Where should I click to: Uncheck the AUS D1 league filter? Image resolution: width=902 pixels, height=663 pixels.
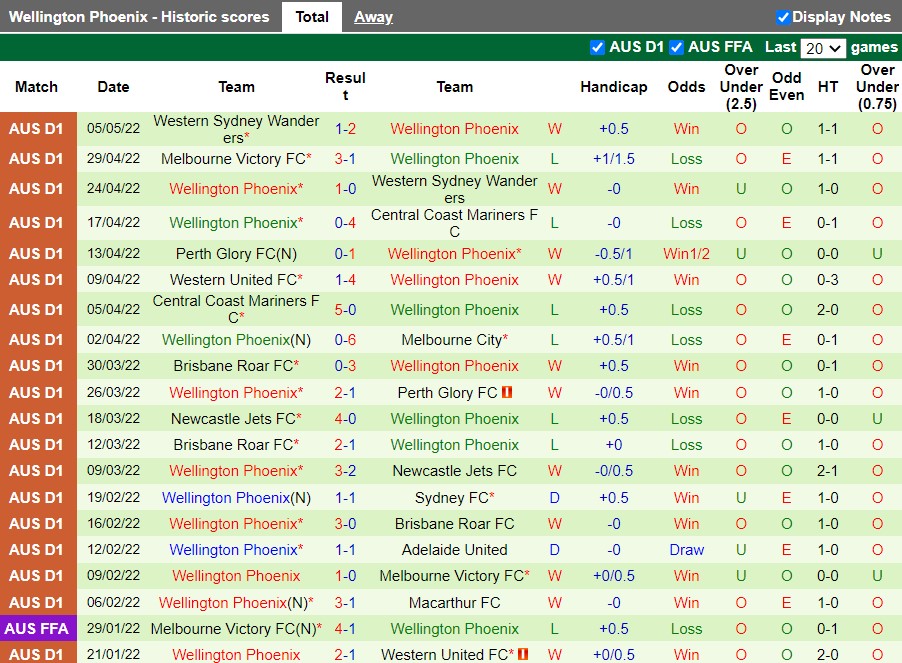597,47
